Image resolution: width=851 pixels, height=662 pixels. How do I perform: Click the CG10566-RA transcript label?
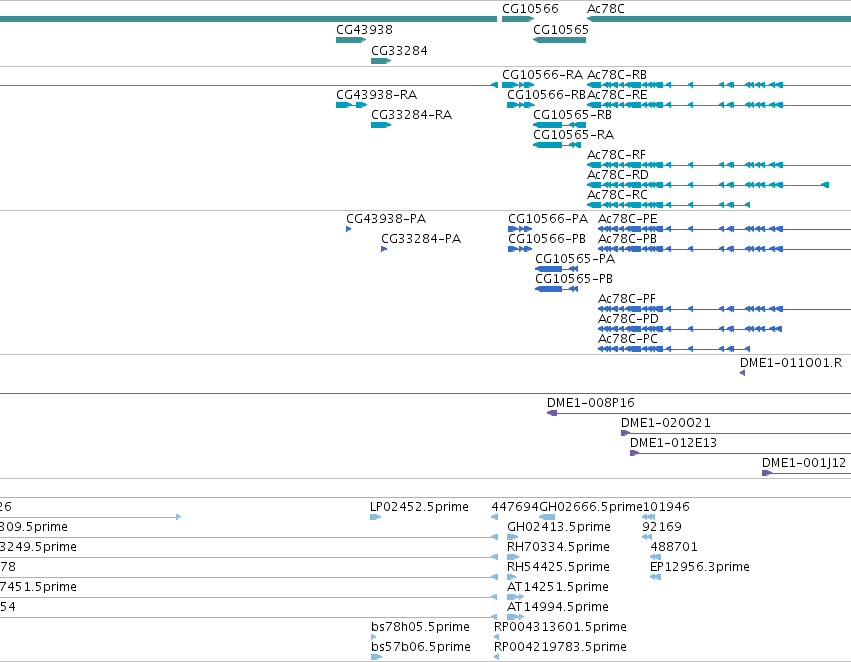tap(542, 74)
